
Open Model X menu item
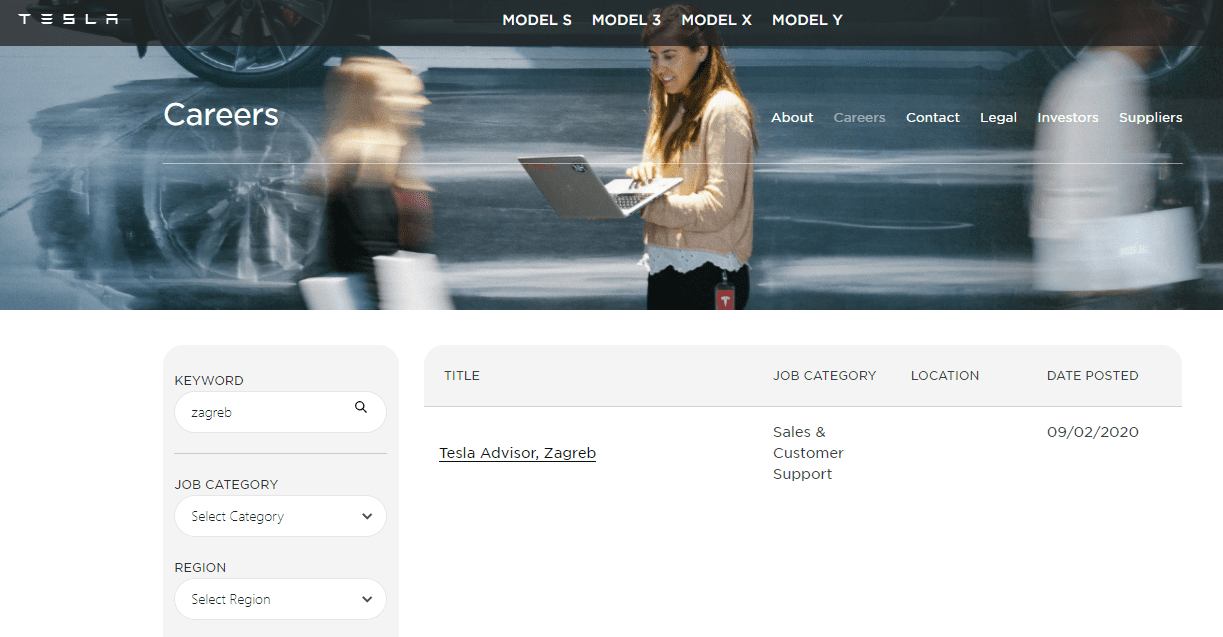click(716, 20)
